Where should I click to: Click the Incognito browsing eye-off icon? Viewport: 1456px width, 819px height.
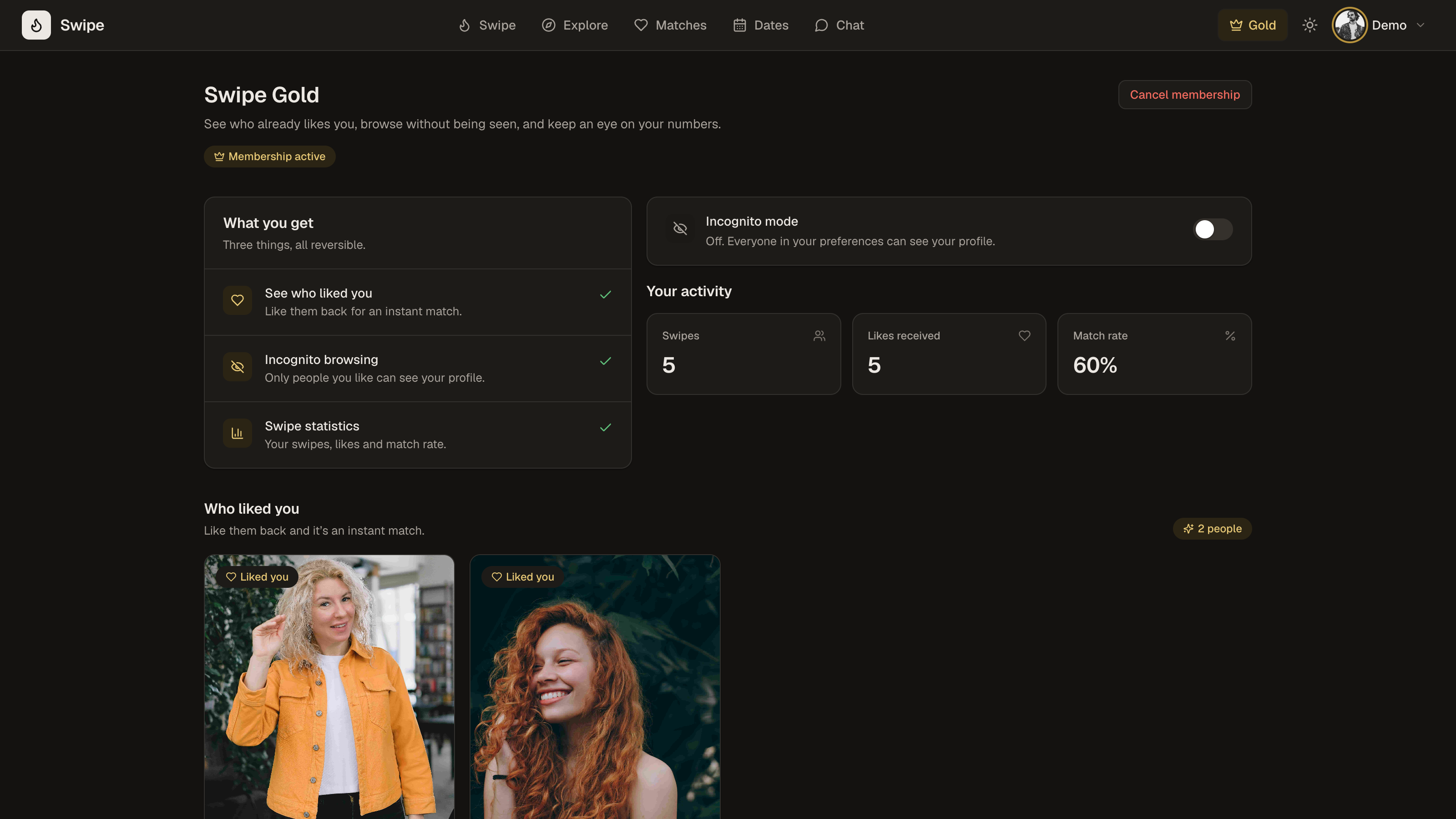pos(238,367)
